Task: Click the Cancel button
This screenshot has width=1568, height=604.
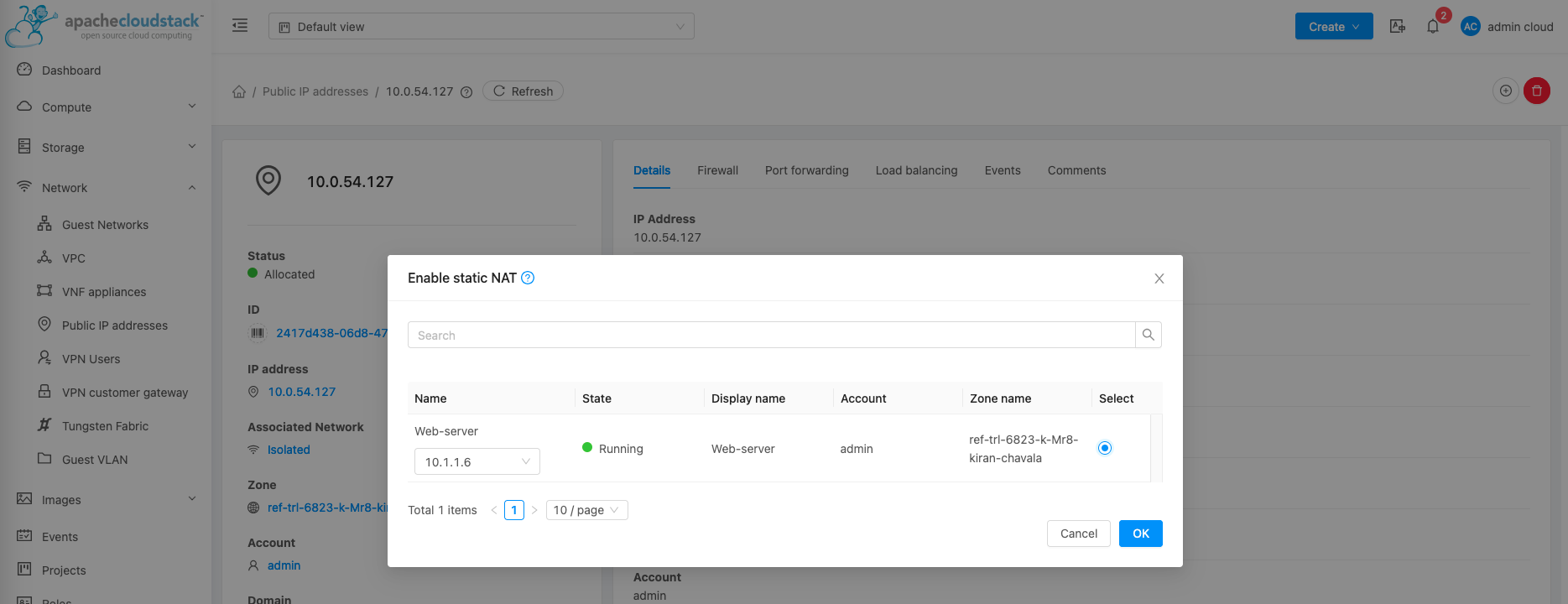Action: 1079,534
